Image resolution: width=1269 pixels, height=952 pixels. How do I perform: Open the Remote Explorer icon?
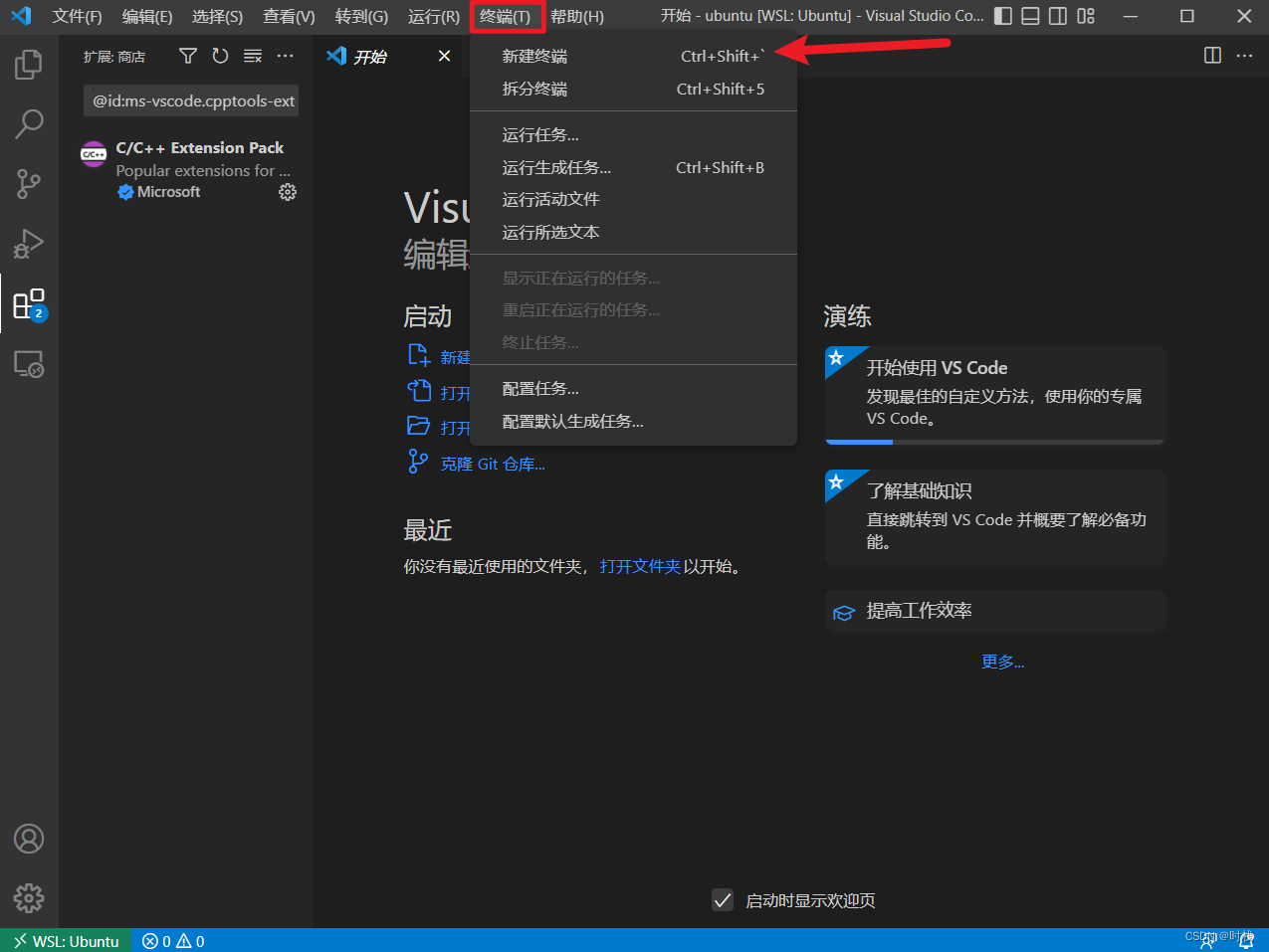29,364
